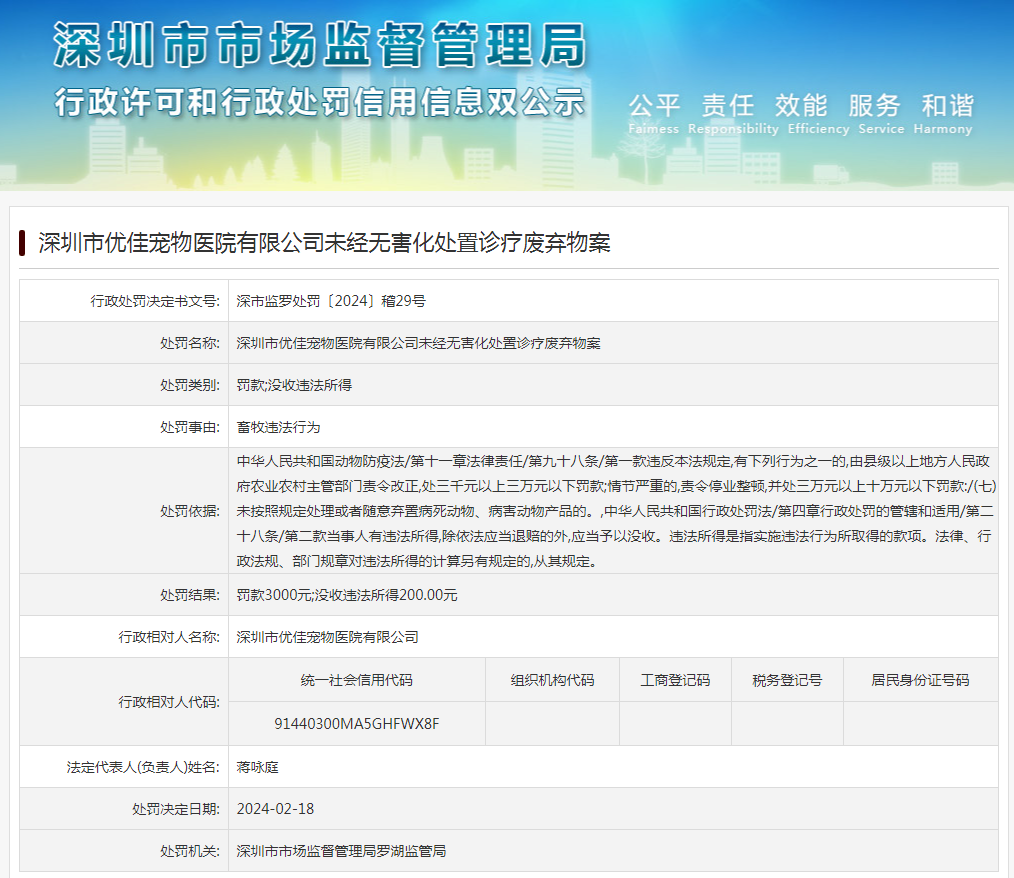Select the label 行政处罚决定书文号

coord(155,301)
